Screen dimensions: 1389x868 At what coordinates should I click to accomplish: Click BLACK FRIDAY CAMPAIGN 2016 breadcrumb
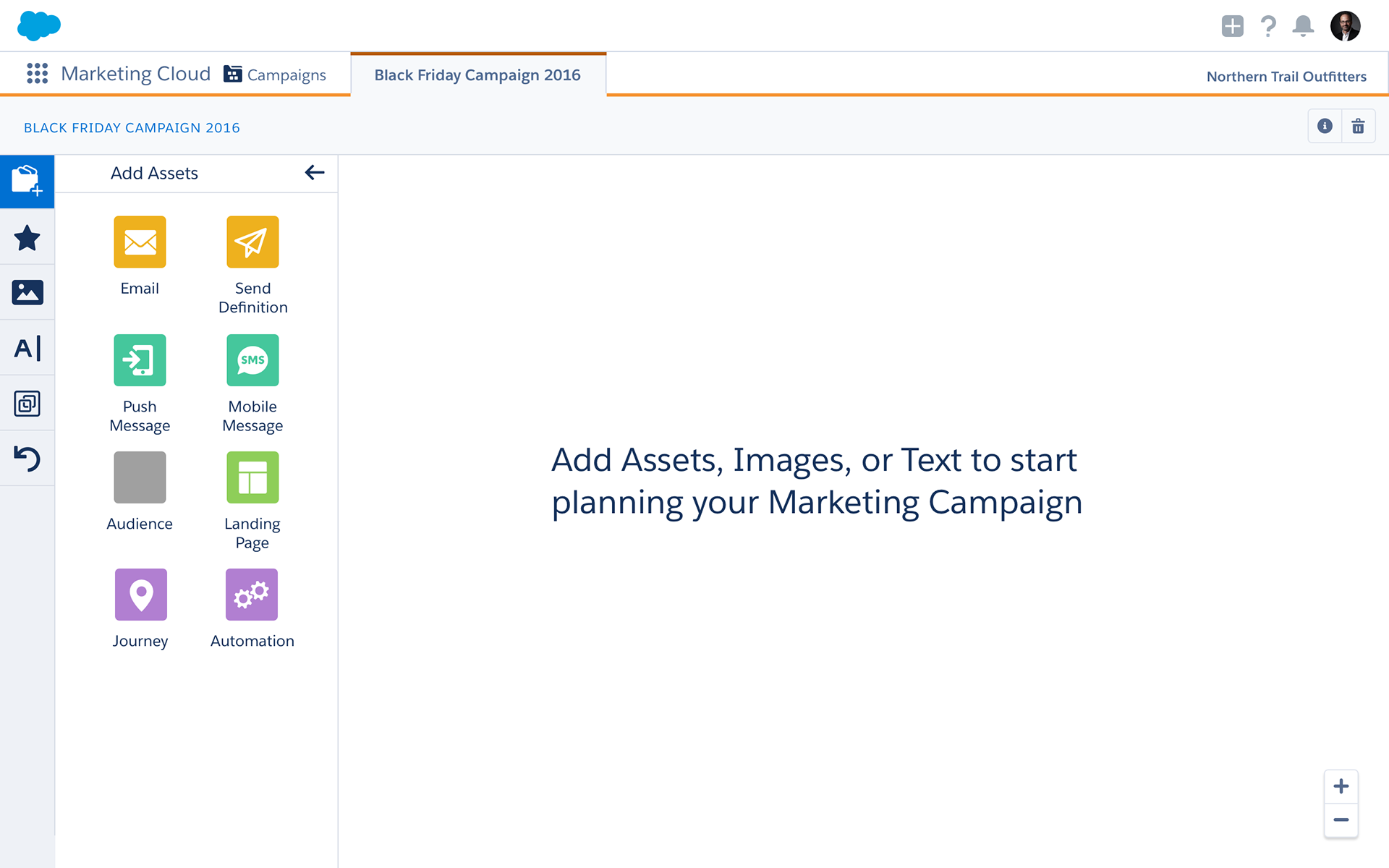click(132, 128)
